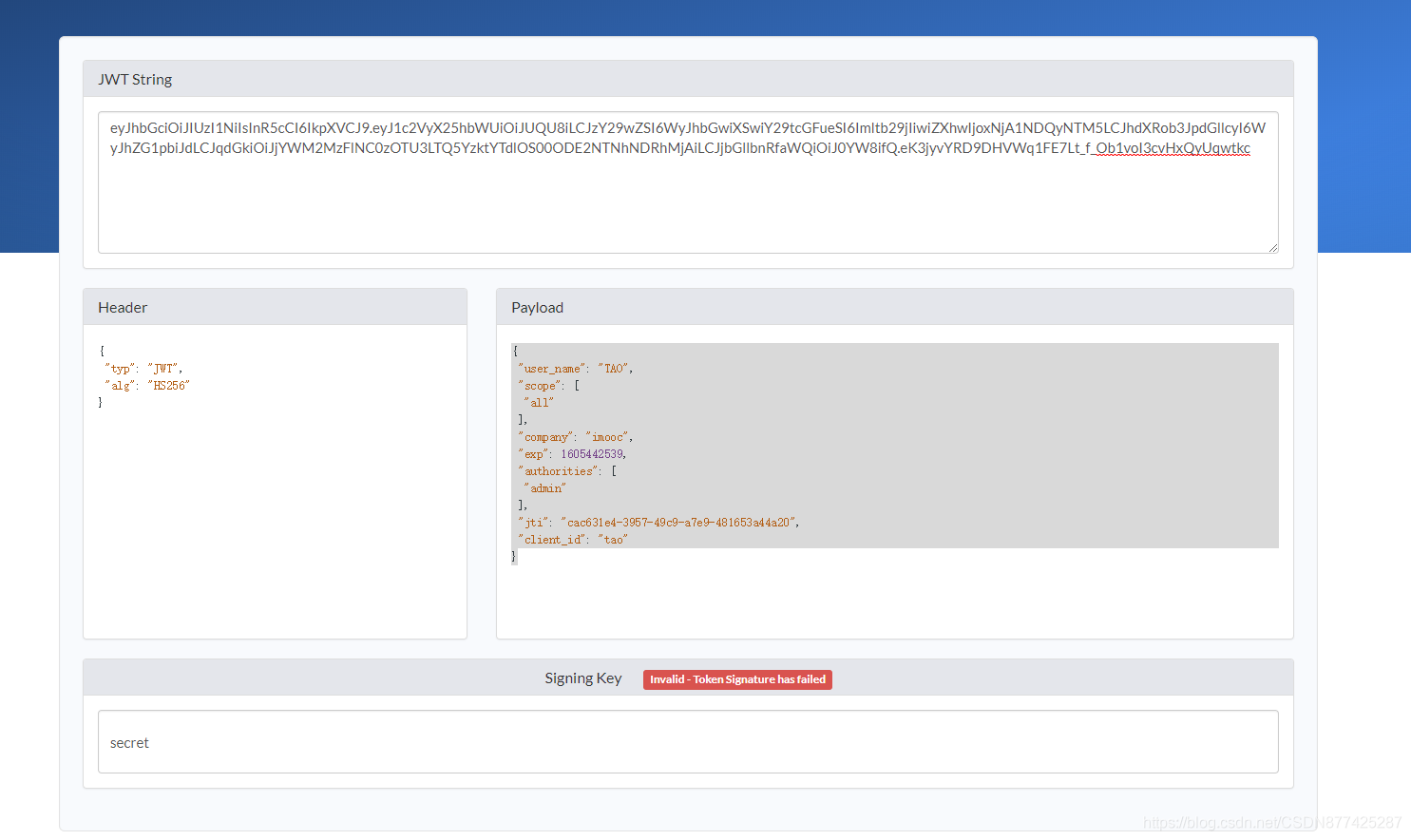Click the "alg": "HS256" line in Header

[x=147, y=386]
